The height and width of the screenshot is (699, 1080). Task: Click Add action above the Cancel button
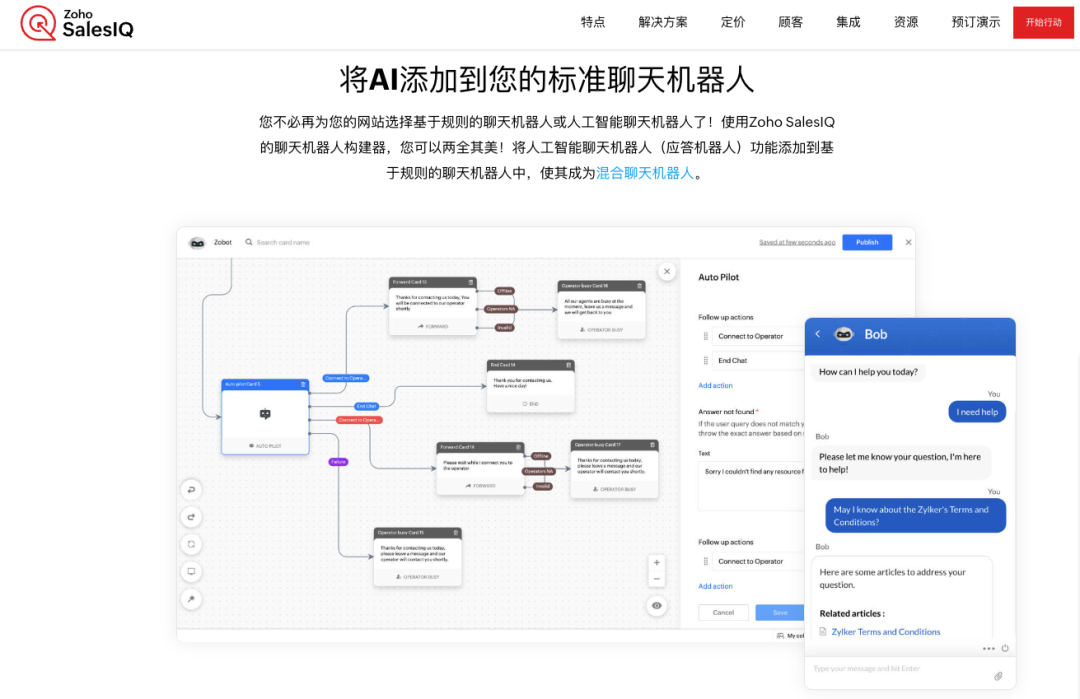click(716, 586)
